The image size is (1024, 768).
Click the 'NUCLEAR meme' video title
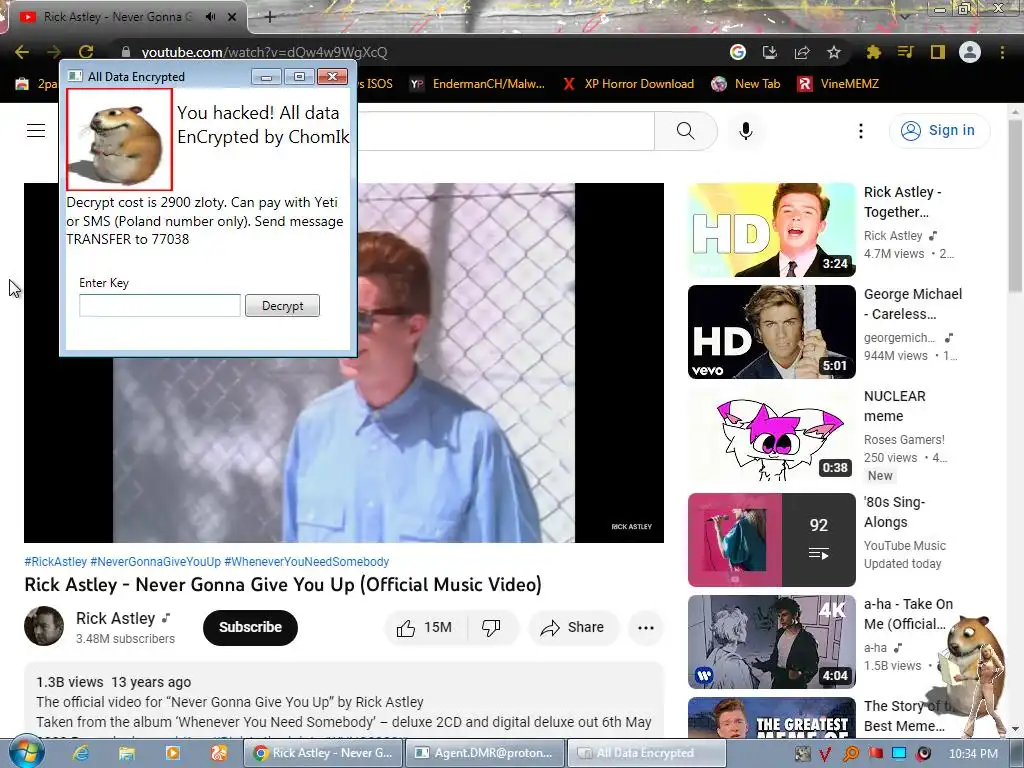coord(895,406)
